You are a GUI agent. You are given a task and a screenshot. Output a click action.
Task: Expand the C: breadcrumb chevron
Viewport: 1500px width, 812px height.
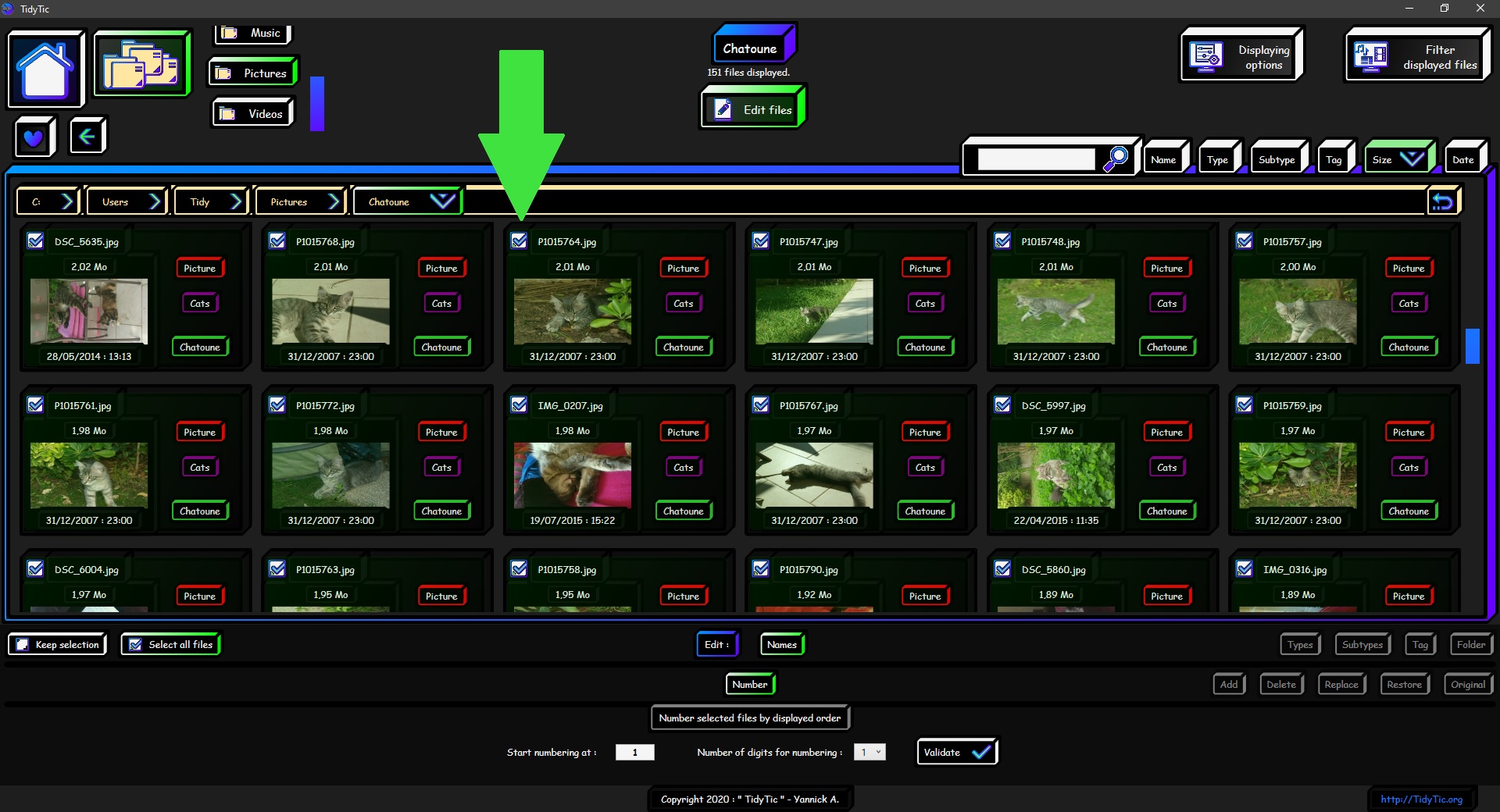66,201
